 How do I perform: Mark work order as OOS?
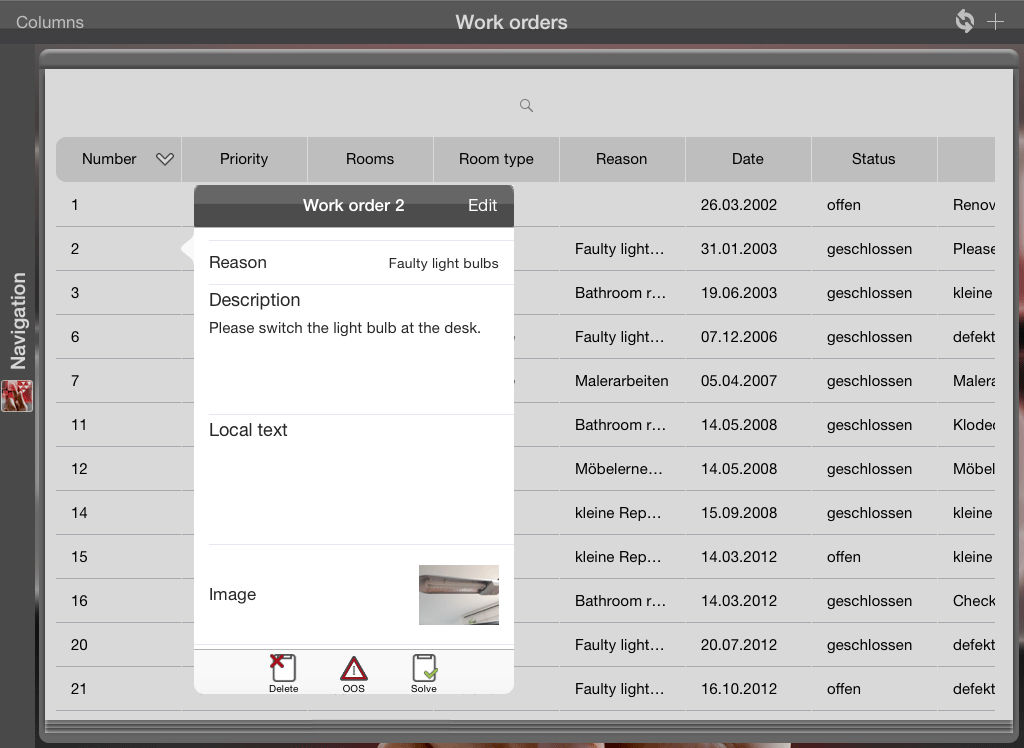pos(353,674)
